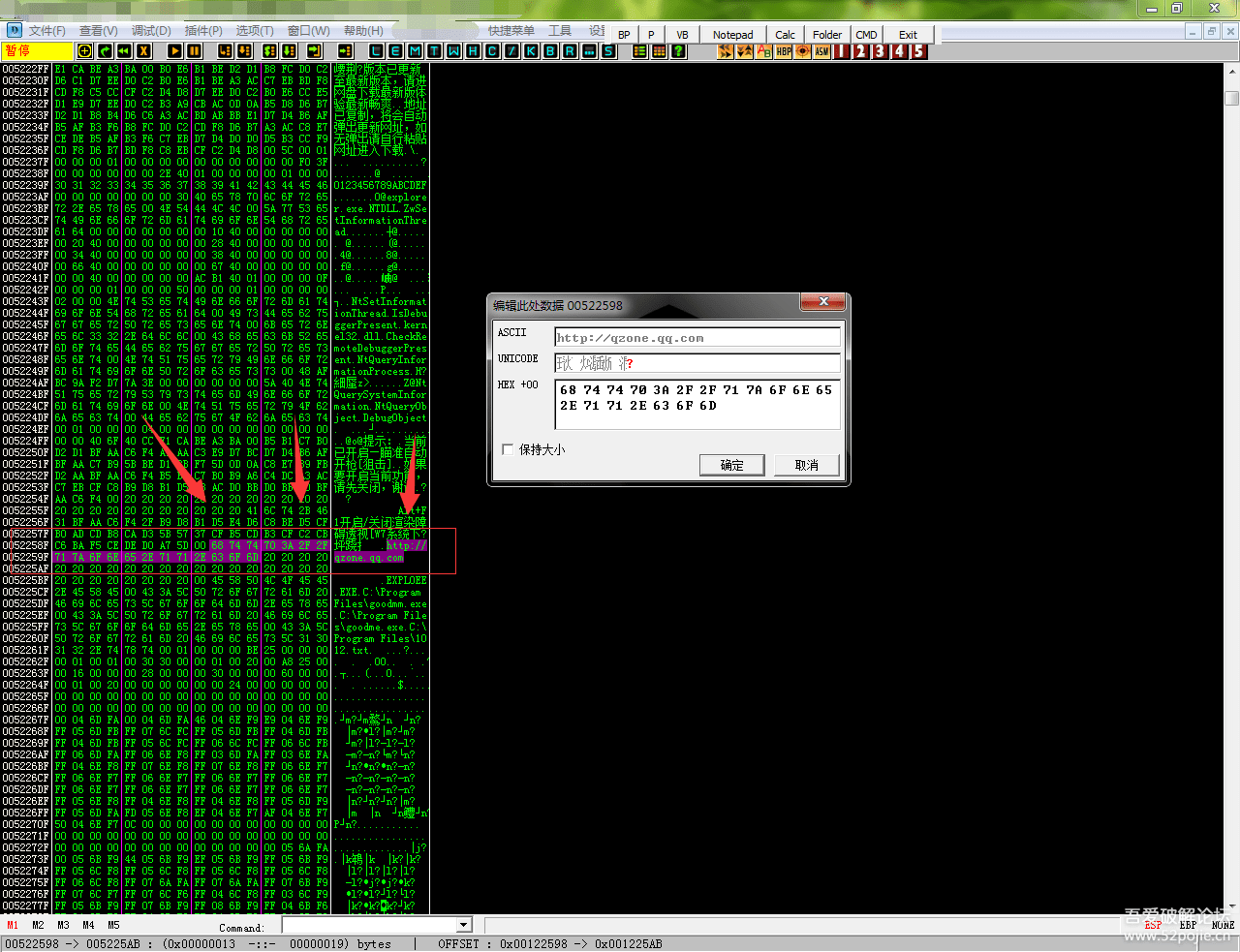Open the Memory map 'M' window icon
Screen dimensions: 1240x952
pyautogui.click(x=415, y=51)
